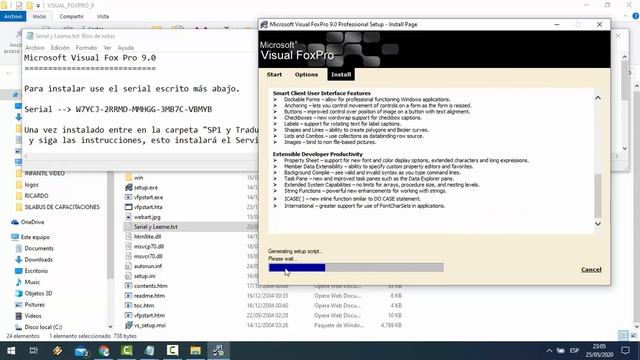
Task: Select the vfpstart.htm file icon
Action: 129,315
